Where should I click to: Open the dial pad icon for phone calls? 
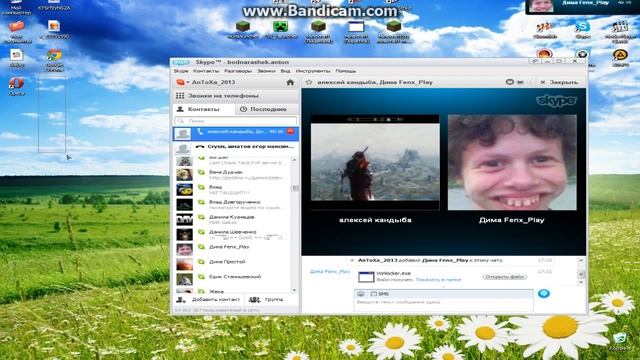(180, 96)
